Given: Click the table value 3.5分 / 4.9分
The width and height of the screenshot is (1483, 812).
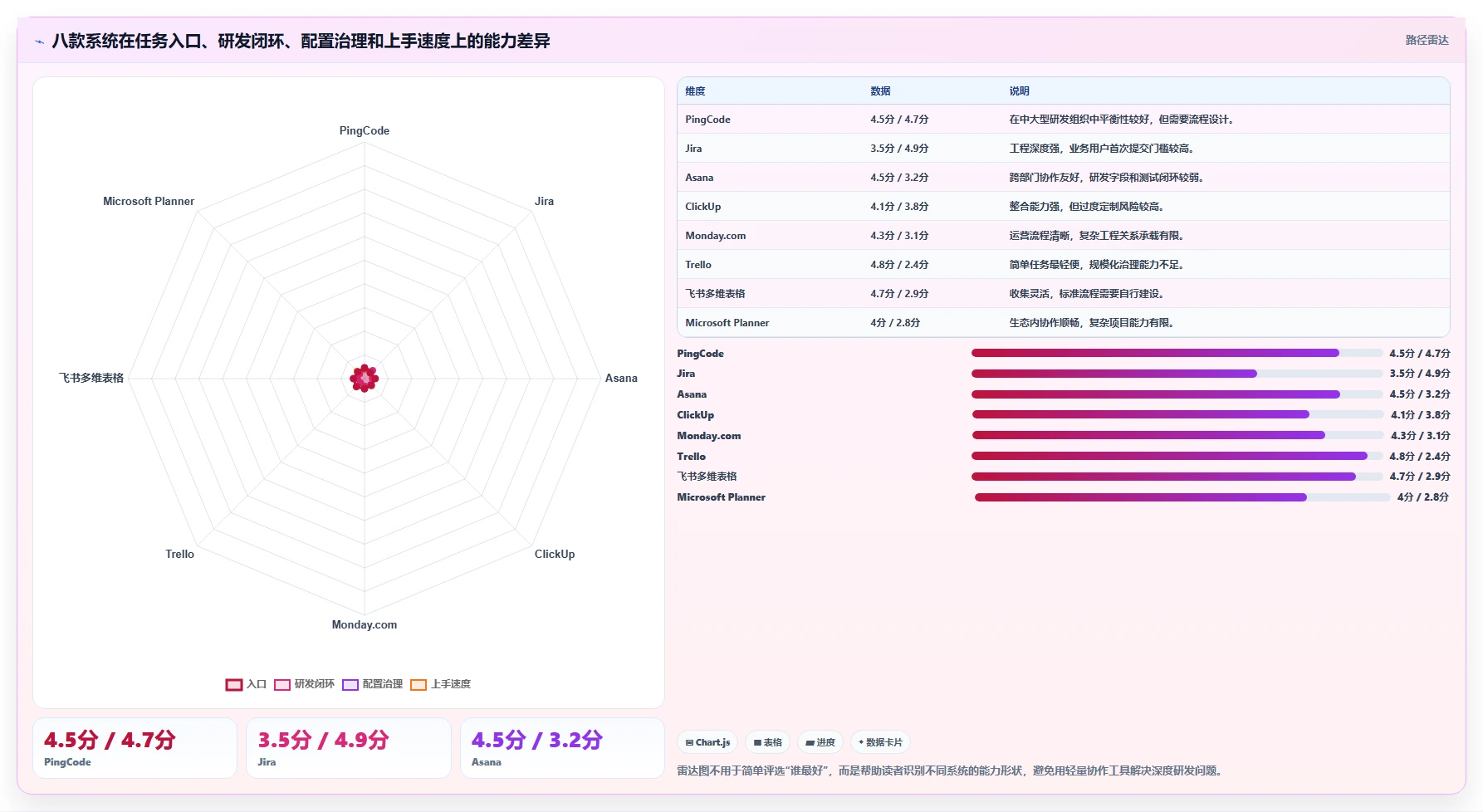Looking at the screenshot, I should click(x=899, y=149).
